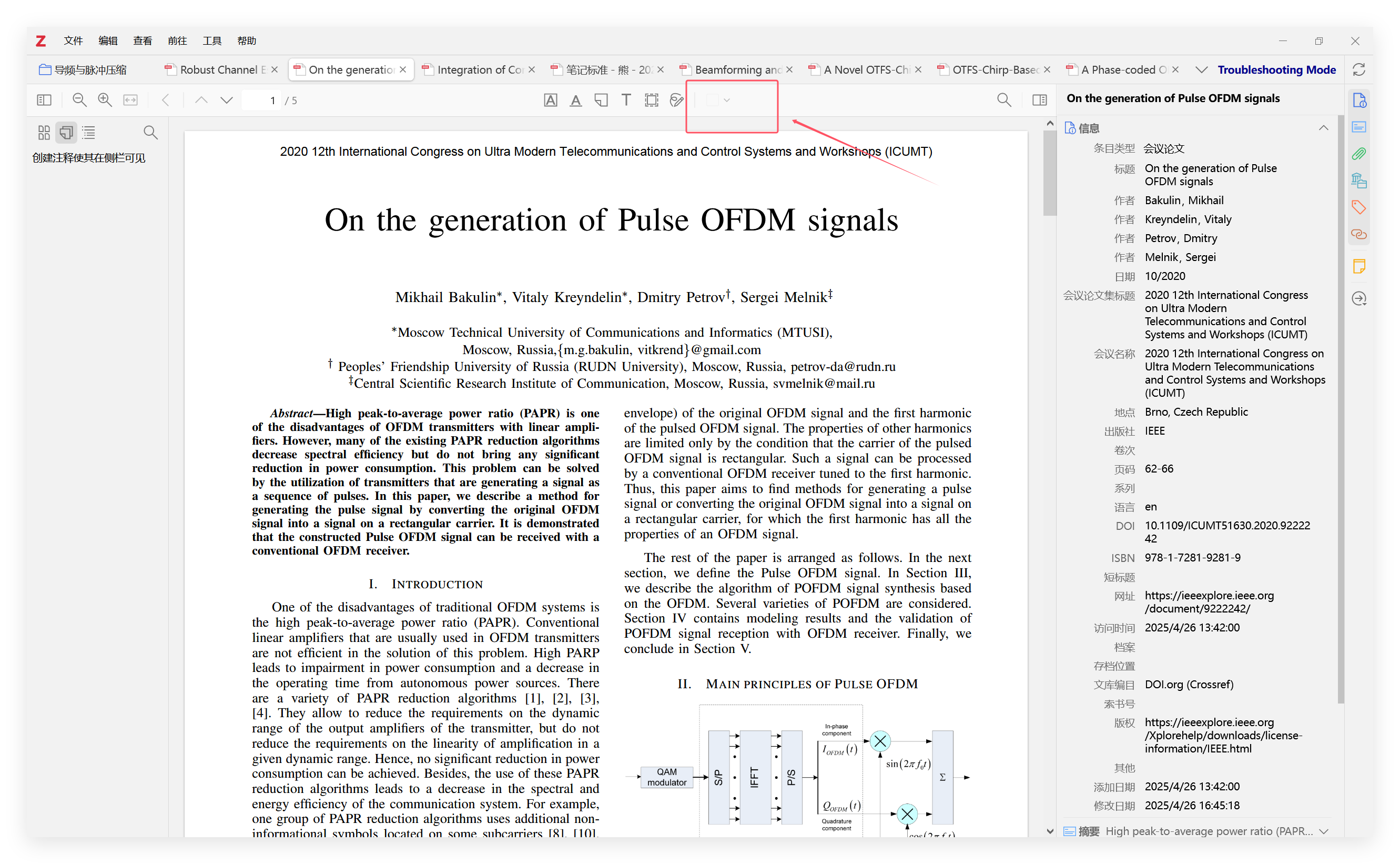Click the Troubleshooting Mode link
Screen dimensions: 1400x864
[1276, 69]
